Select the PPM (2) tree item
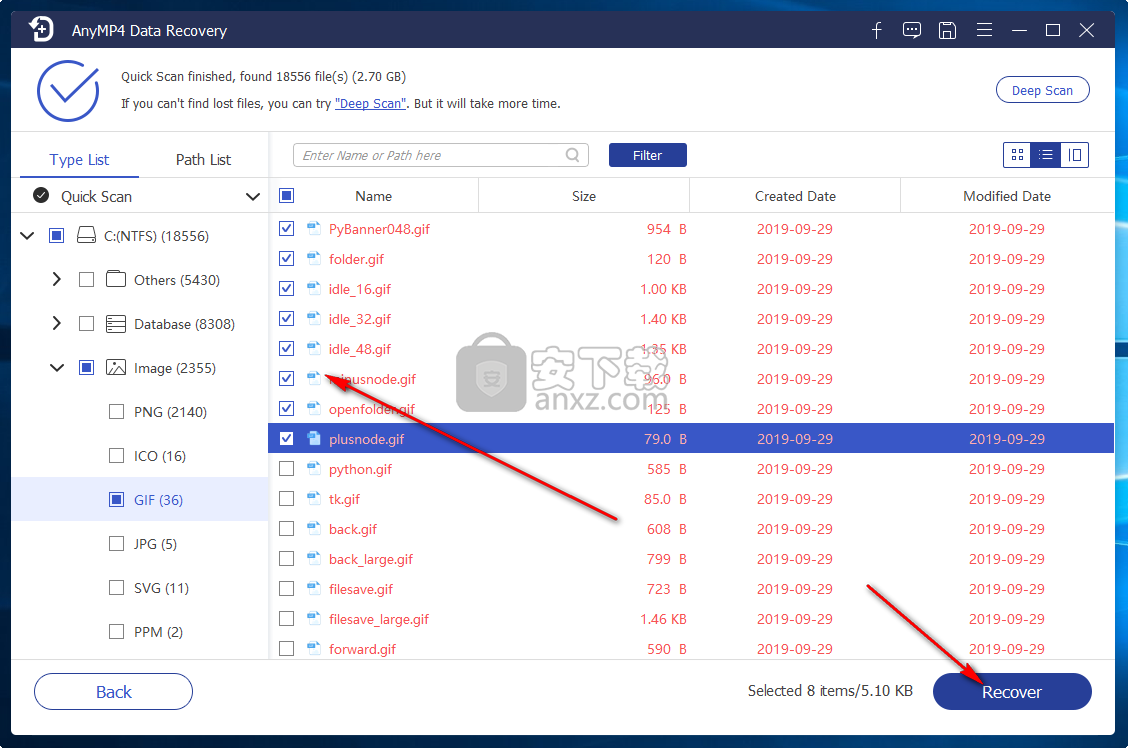 (158, 631)
